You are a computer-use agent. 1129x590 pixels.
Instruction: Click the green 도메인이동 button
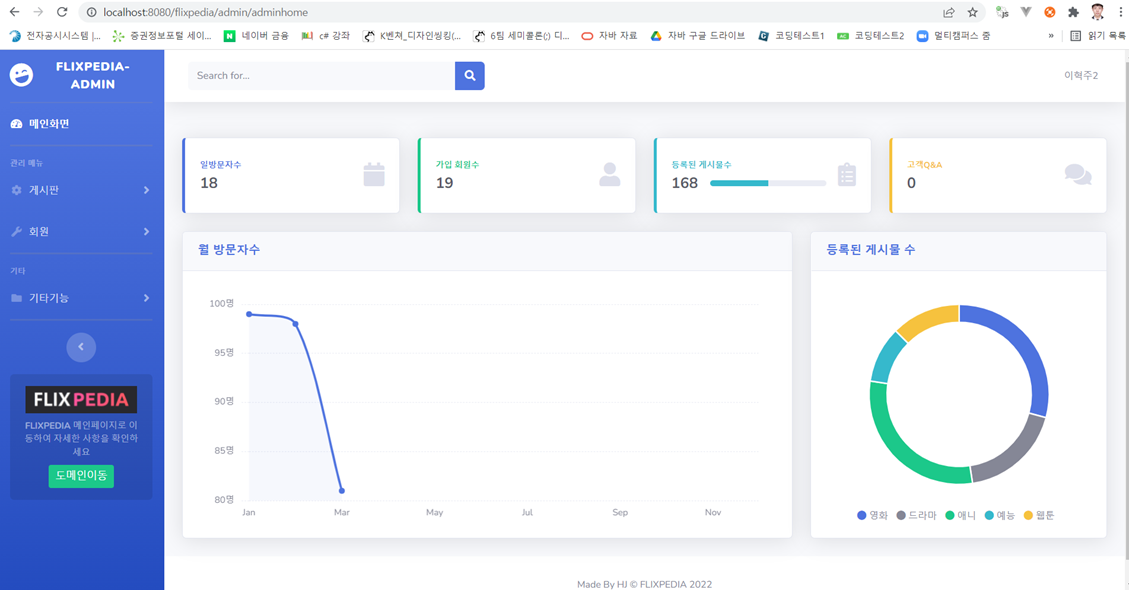tap(81, 476)
